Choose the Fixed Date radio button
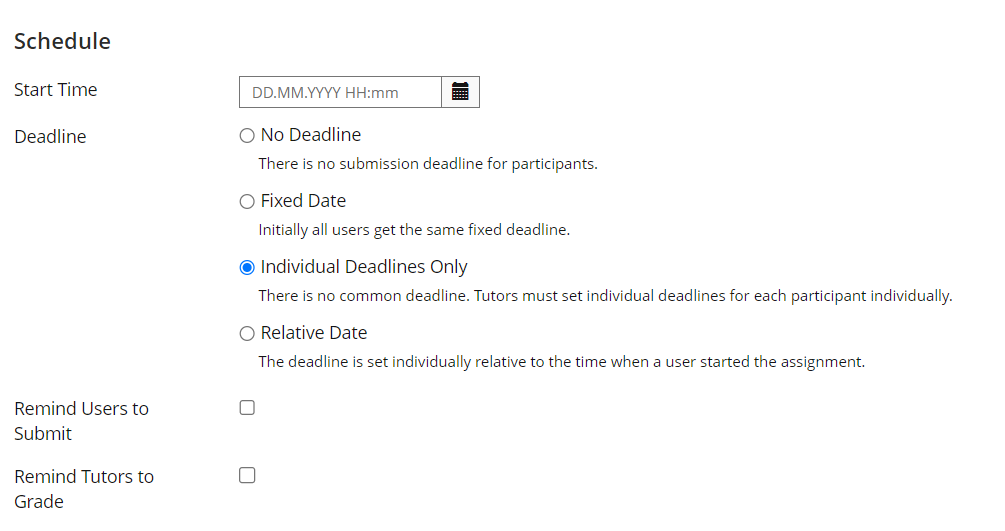1005x531 pixels. click(x=247, y=201)
